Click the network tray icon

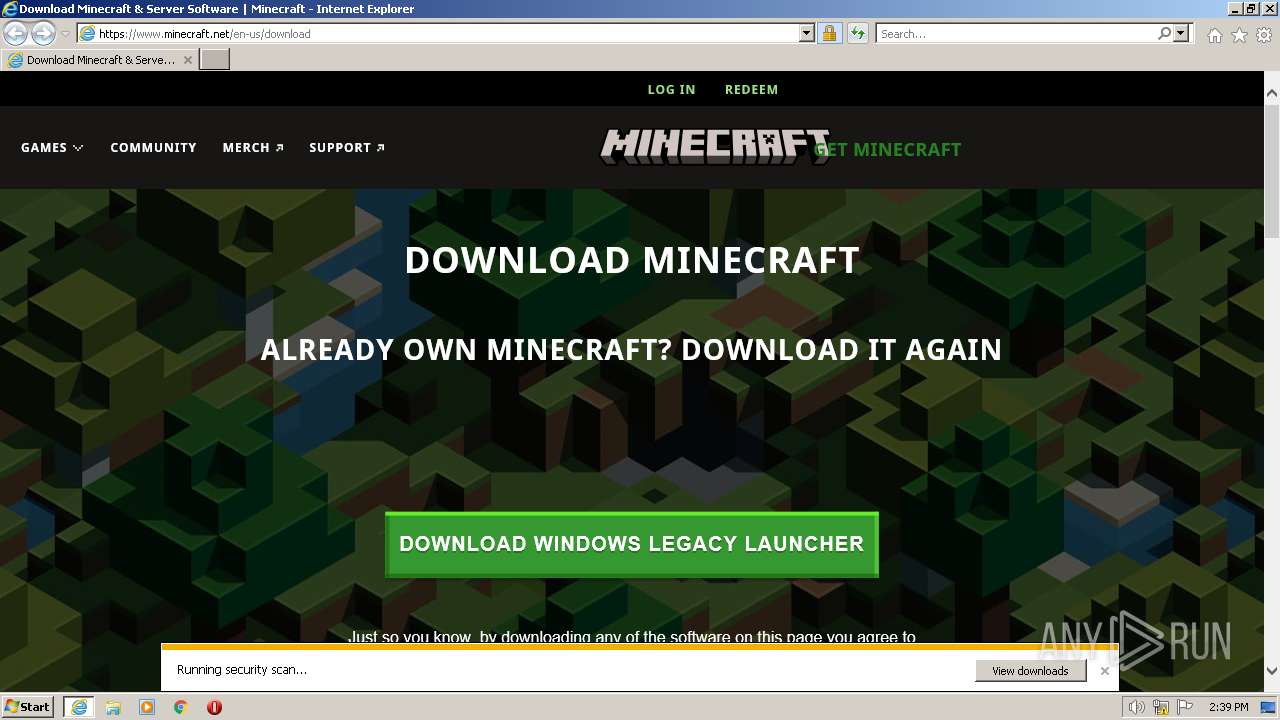click(x=1161, y=707)
